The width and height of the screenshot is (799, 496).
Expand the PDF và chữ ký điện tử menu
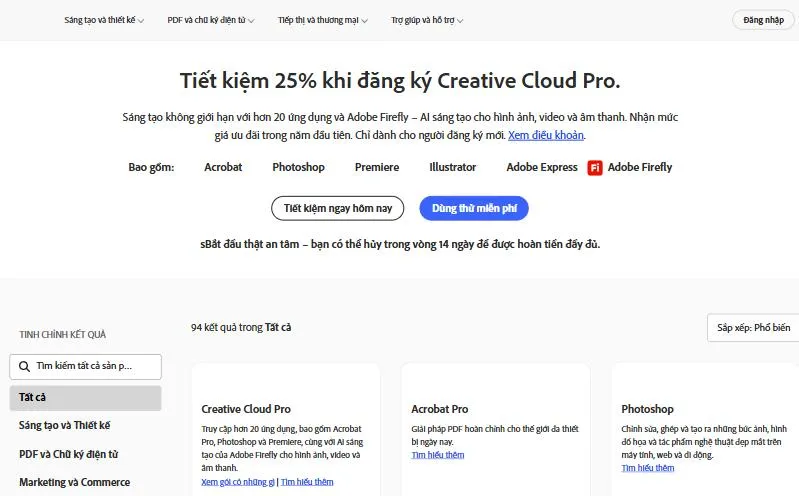coord(211,20)
